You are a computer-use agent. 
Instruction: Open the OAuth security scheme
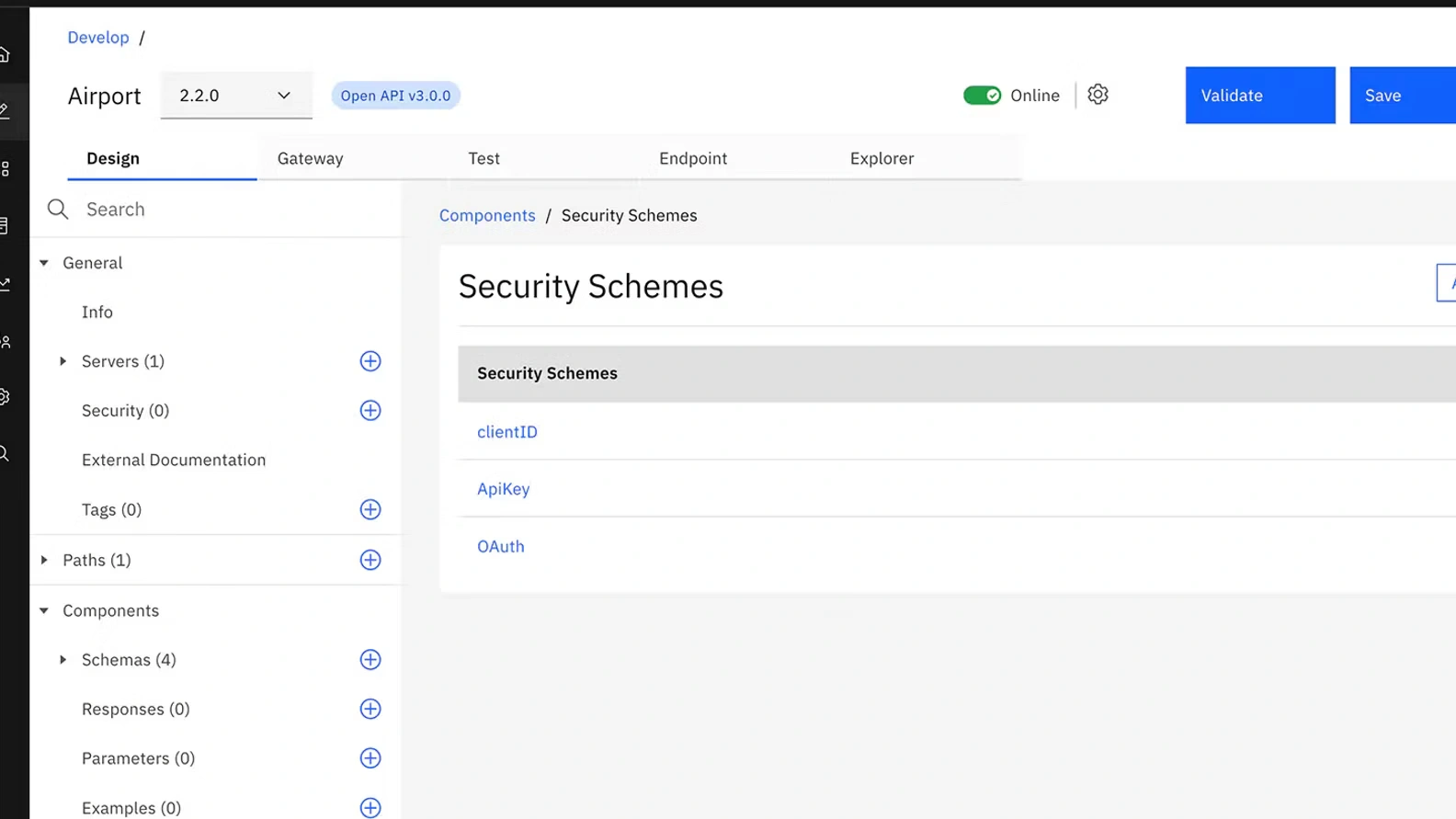pos(500,546)
